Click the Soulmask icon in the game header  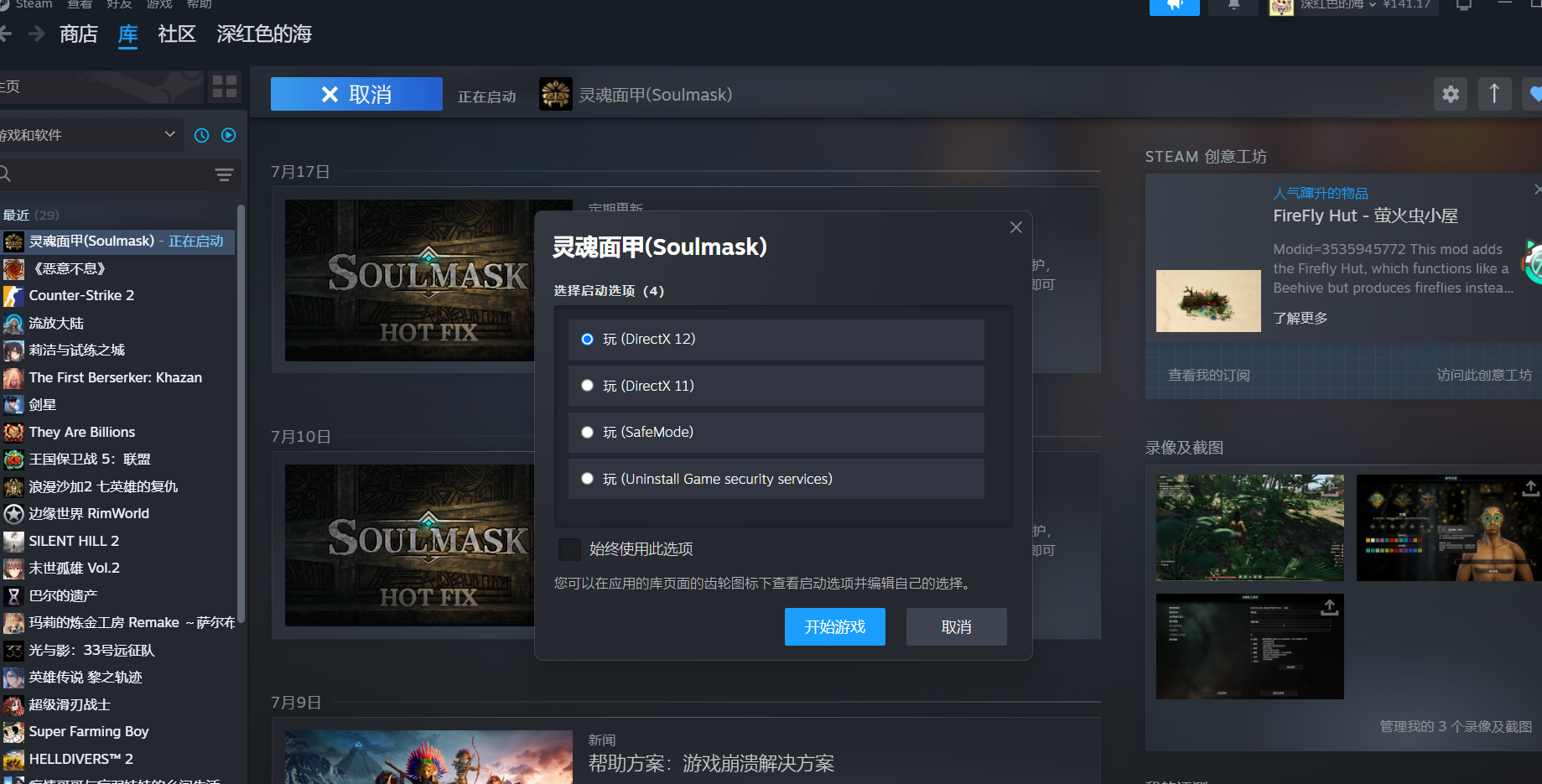(555, 95)
